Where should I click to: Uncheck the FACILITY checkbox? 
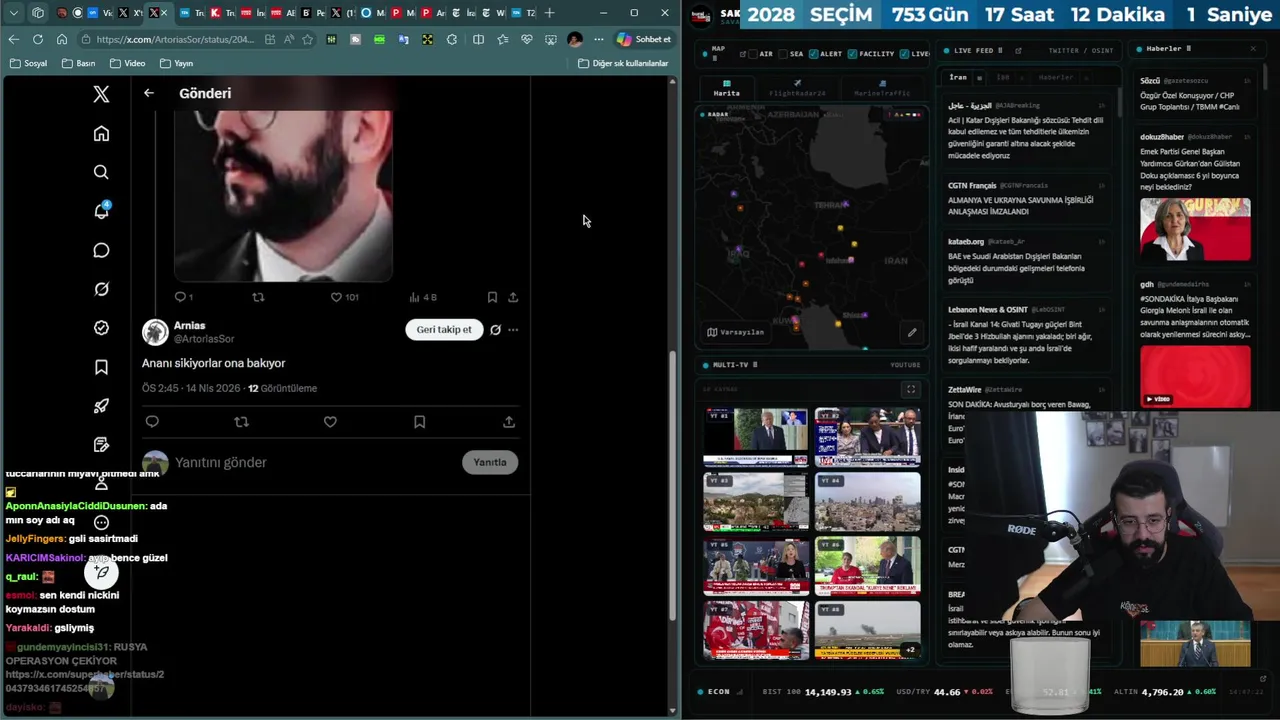[852, 53]
